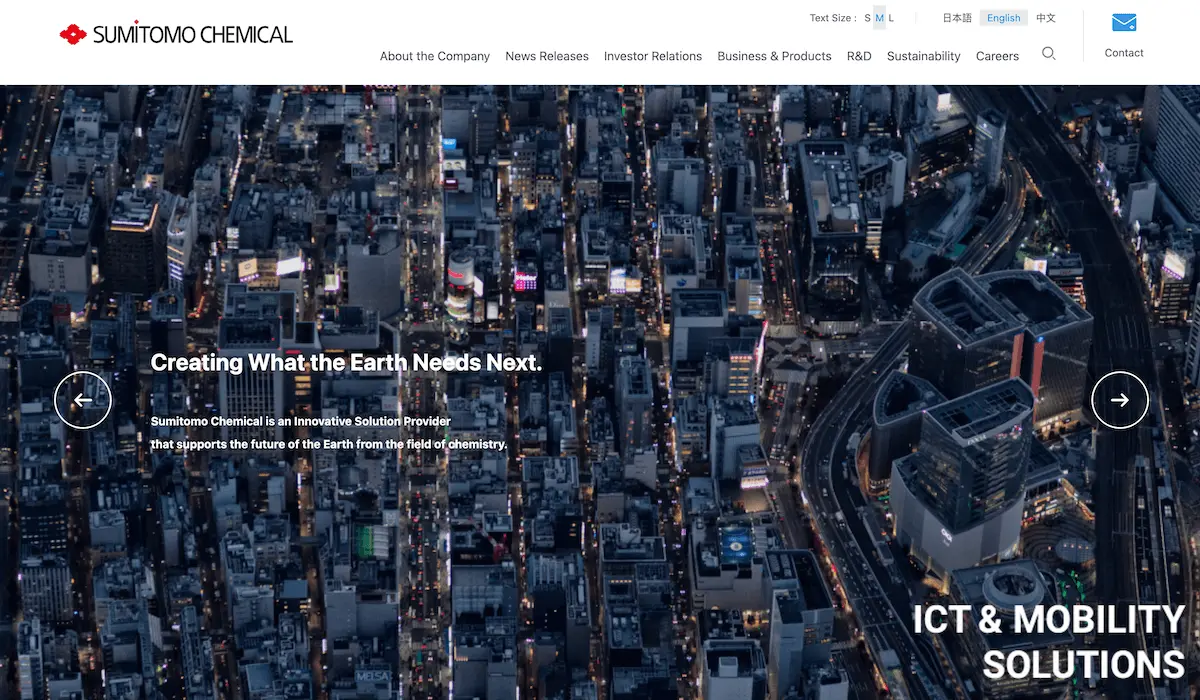The image size is (1200, 700).
Task: Open Careers menu item
Action: (x=997, y=56)
